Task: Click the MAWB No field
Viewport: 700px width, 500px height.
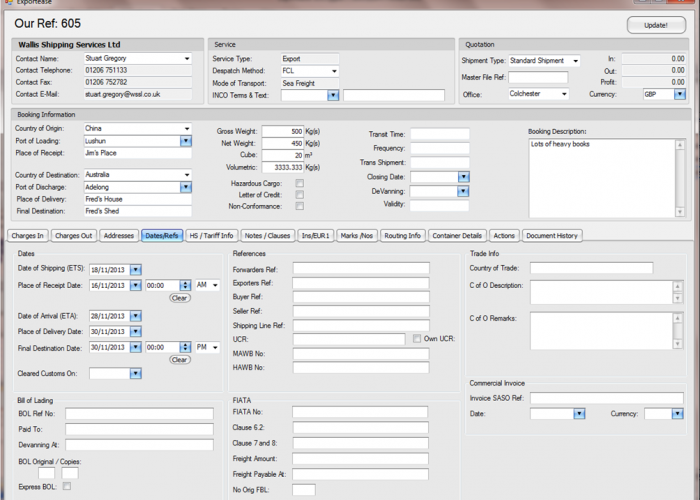Action: click(361, 354)
